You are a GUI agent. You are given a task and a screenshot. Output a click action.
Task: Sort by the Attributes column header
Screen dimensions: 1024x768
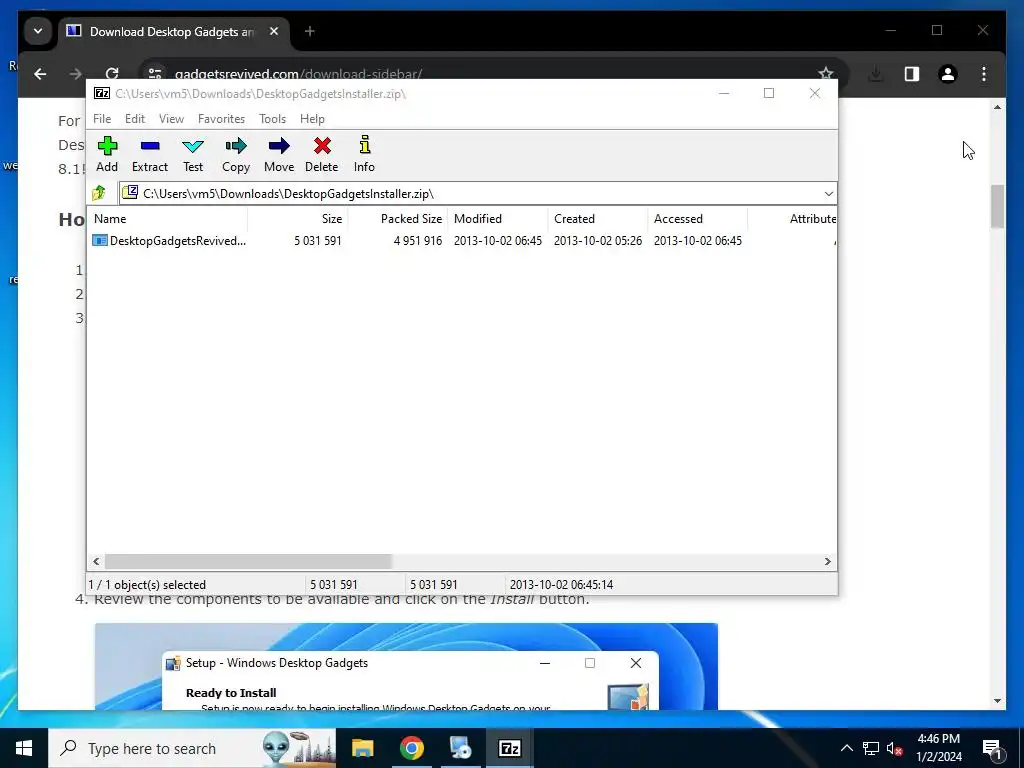tap(793, 219)
